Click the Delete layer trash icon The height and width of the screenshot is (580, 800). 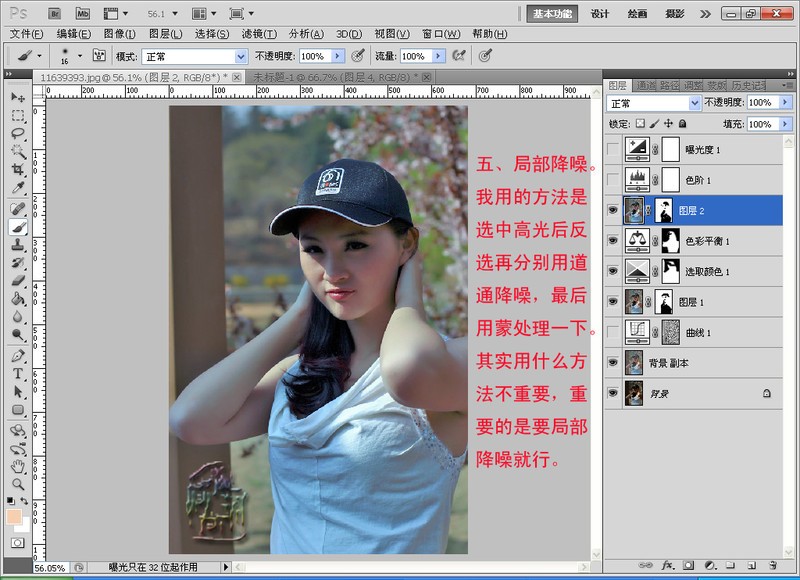pyautogui.click(x=773, y=565)
